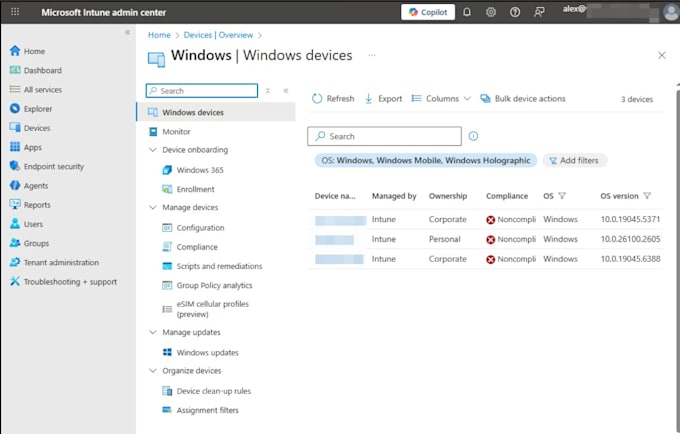This screenshot has height=434, width=680.
Task: Open the ellipsis menu beside page title
Action: point(372,55)
